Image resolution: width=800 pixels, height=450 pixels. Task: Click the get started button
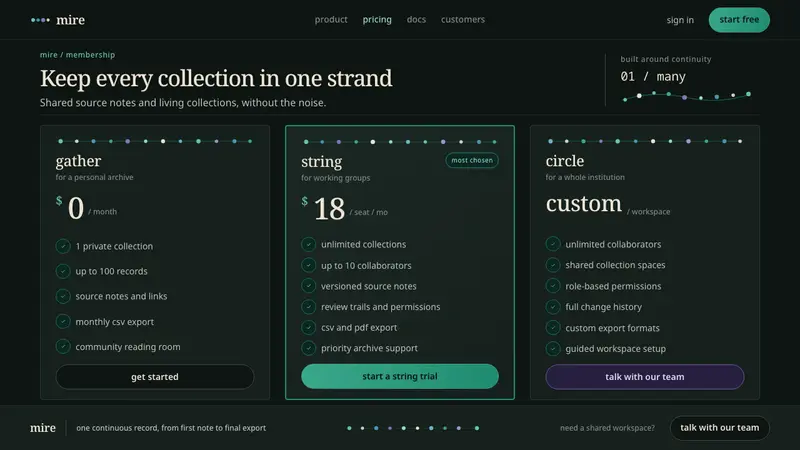pyautogui.click(x=155, y=377)
